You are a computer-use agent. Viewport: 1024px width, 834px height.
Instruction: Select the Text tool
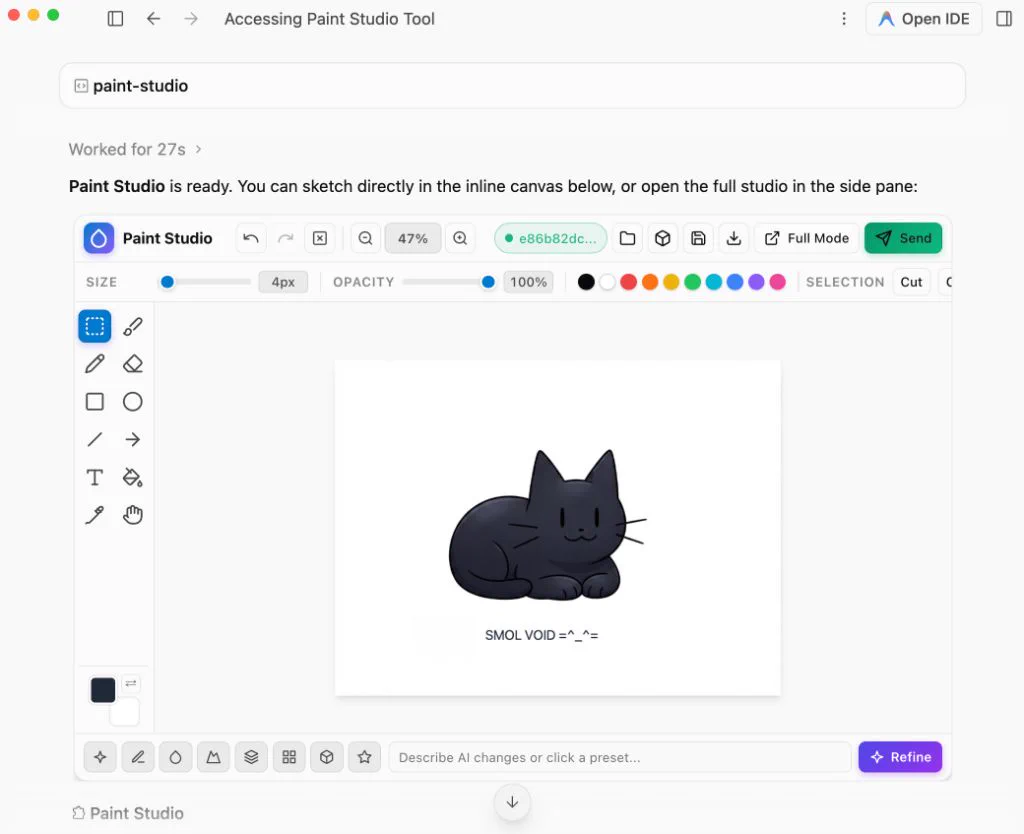click(x=95, y=477)
